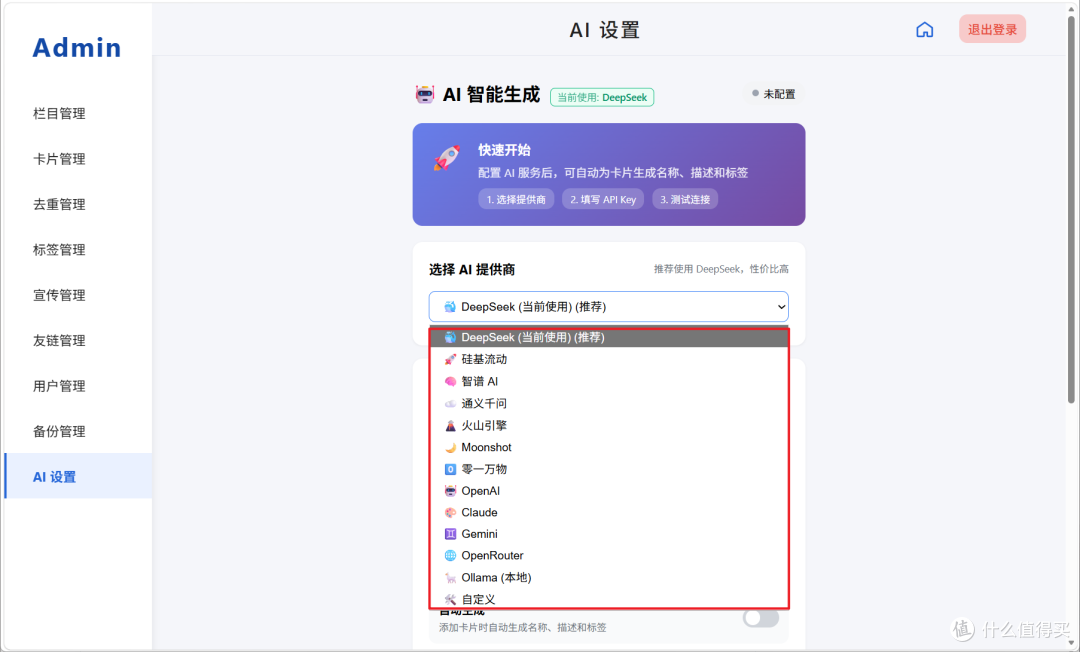1080x652 pixels.
Task: Click the moon icon next to Moonshot
Action: tap(450, 448)
